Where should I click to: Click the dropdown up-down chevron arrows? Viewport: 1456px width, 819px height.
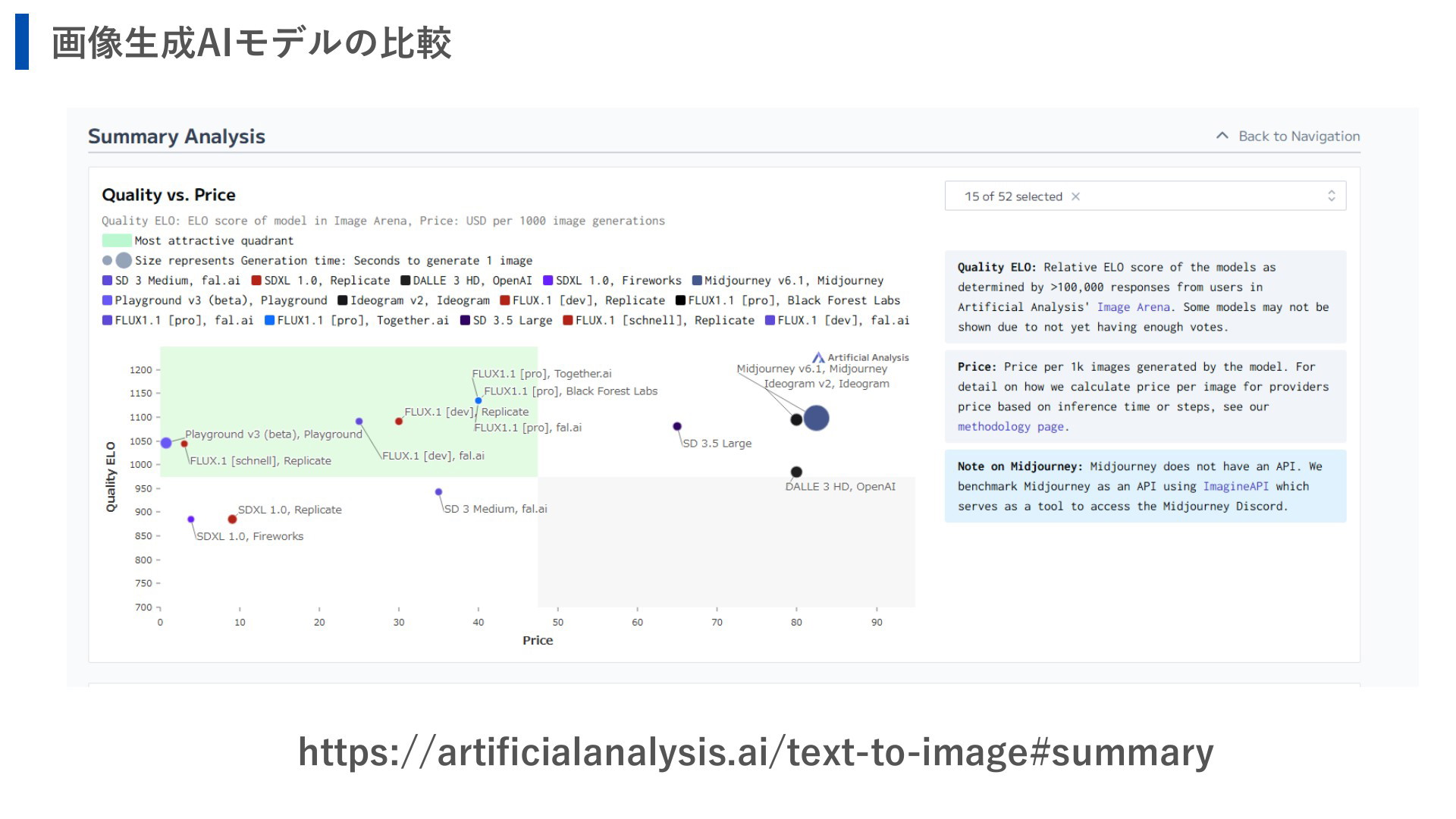tap(1331, 196)
